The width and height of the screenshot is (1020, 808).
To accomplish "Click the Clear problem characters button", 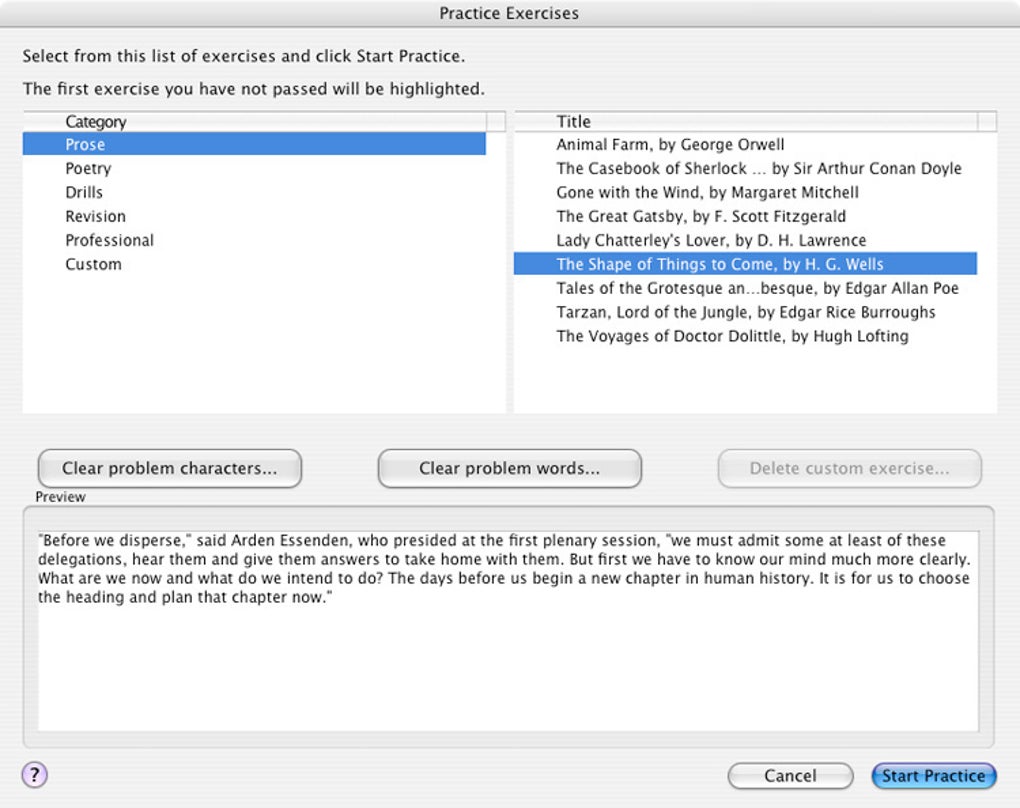I will 169,468.
